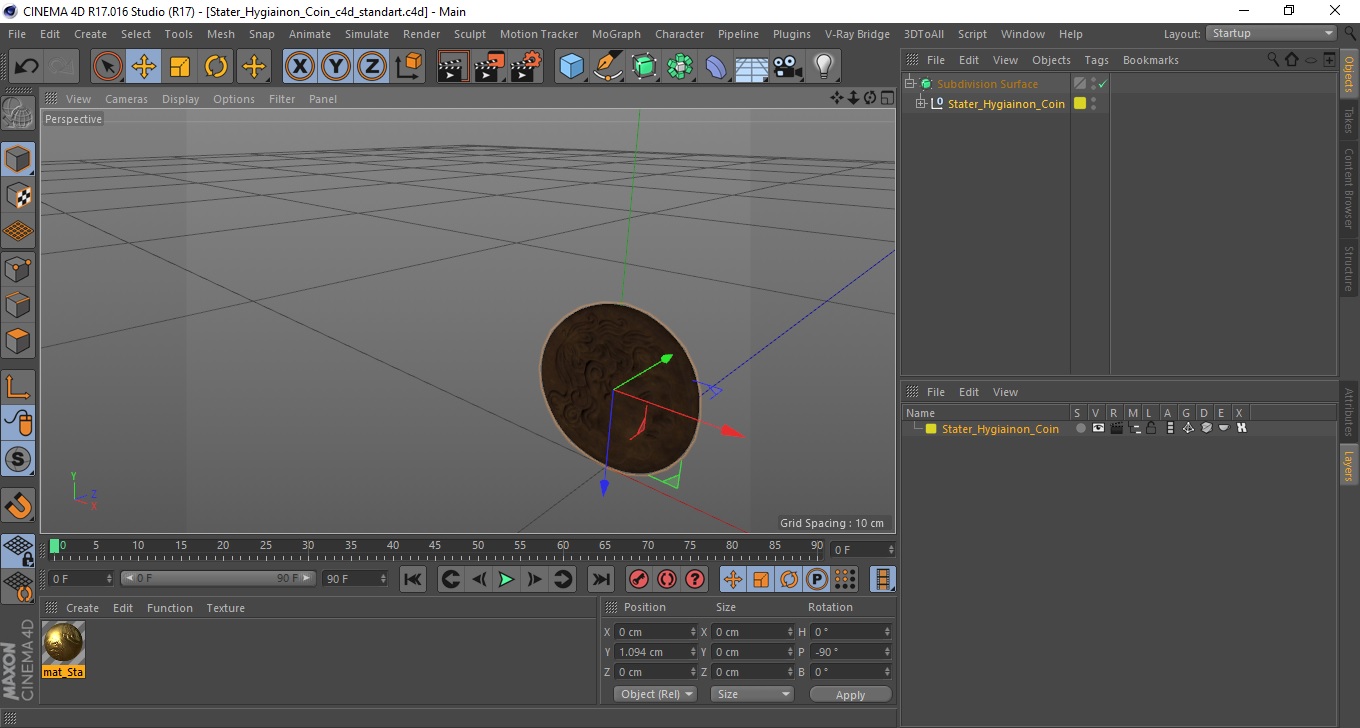1360x728 pixels.
Task: Select the Scale tool
Action: click(180, 67)
